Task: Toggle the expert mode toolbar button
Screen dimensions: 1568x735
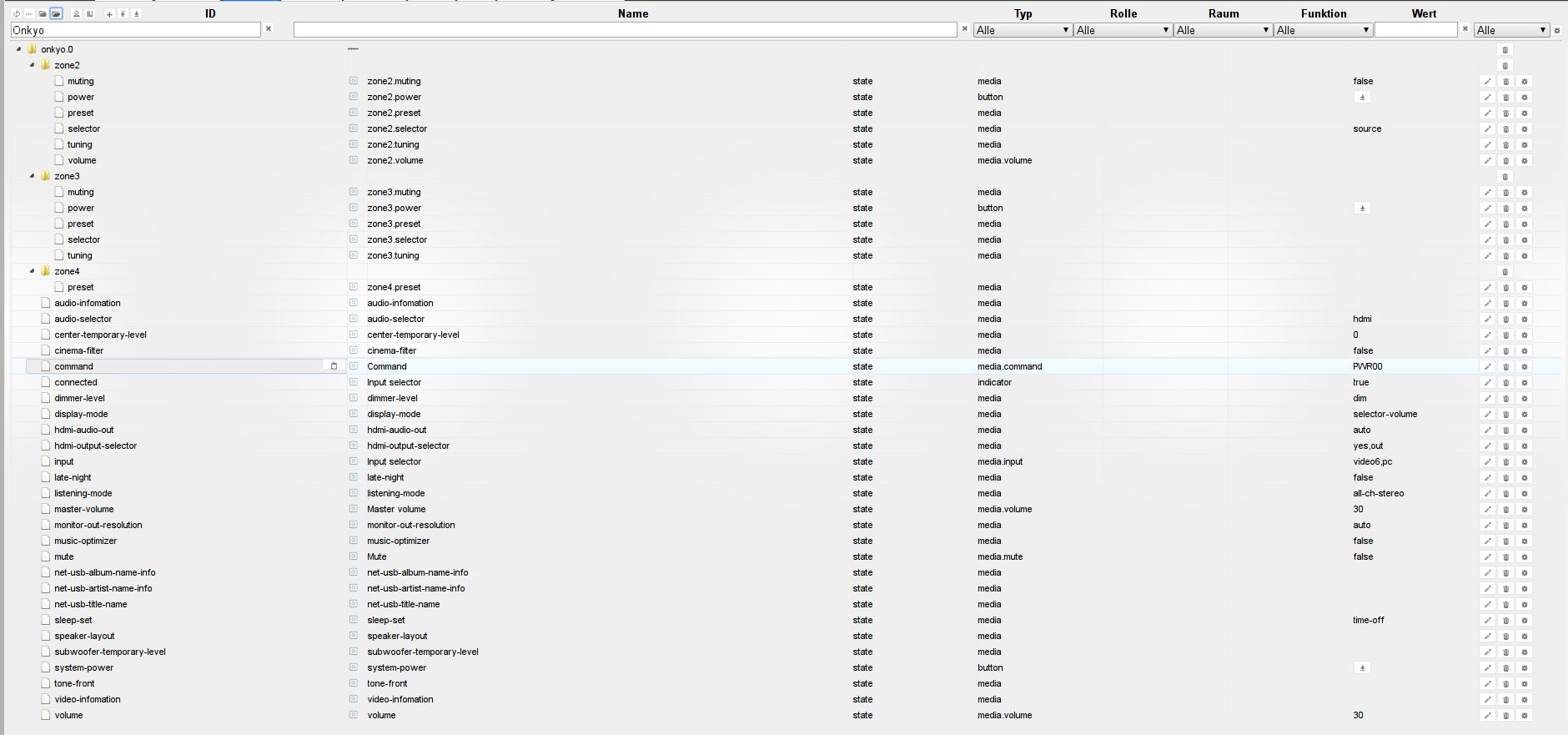Action: click(76, 14)
